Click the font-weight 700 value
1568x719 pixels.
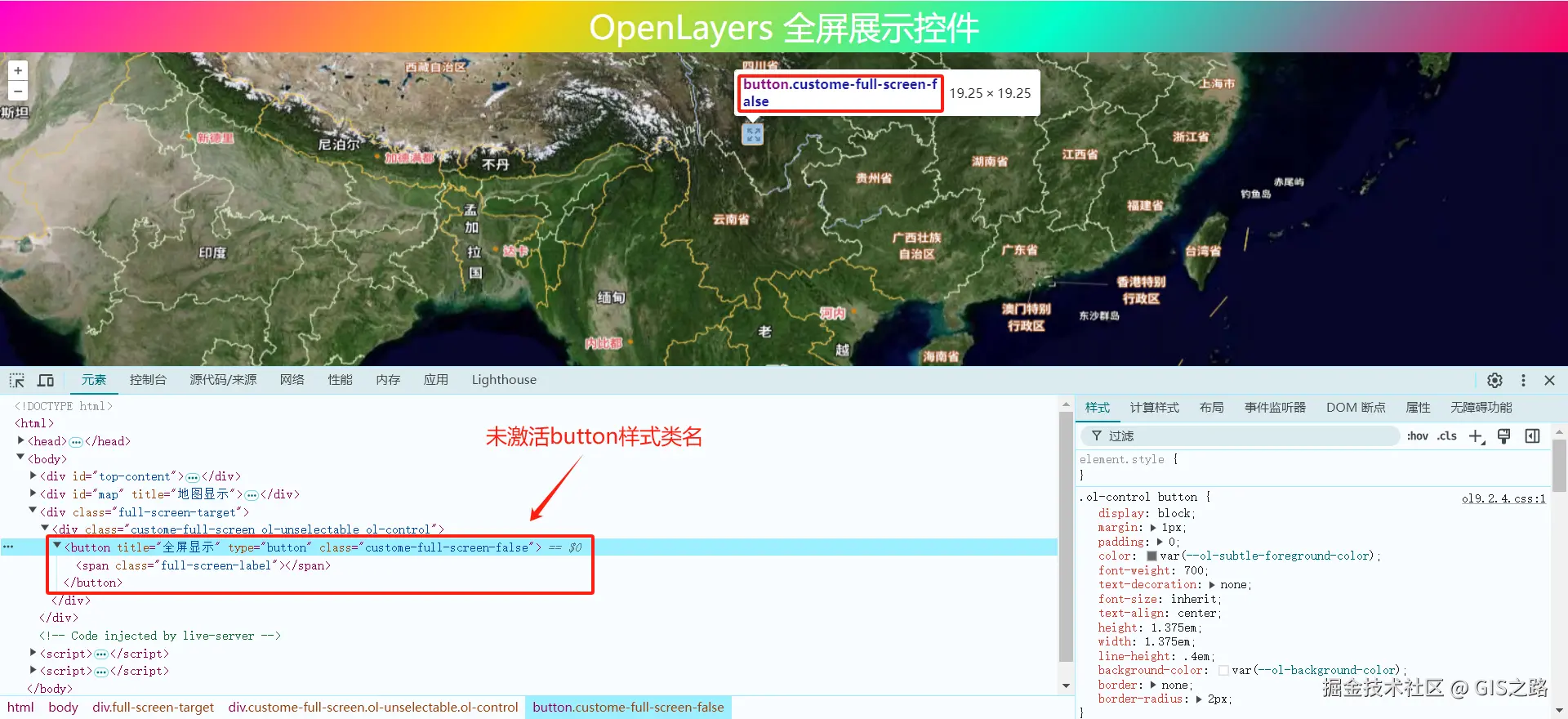click(1194, 570)
